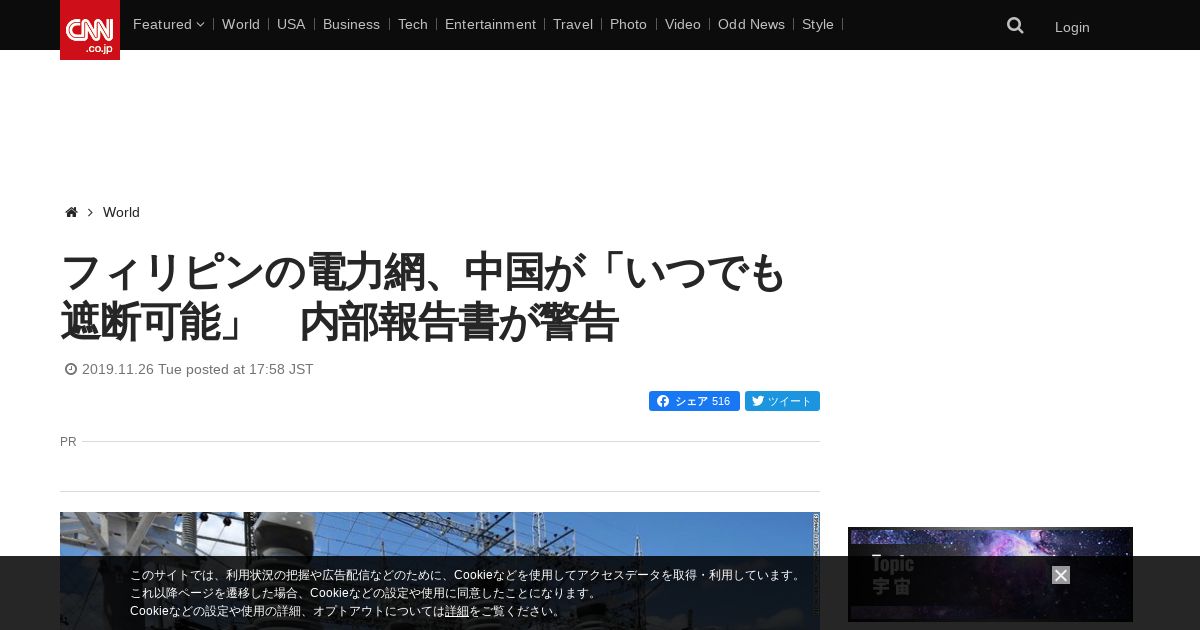Viewport: 1200px width, 630px height.
Task: Go to the USA section
Action: coord(291,24)
